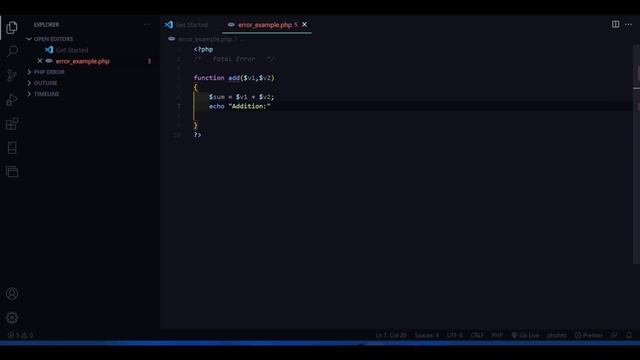
Task: Open the editor More Actions ellipsis
Action: click(x=629, y=24)
